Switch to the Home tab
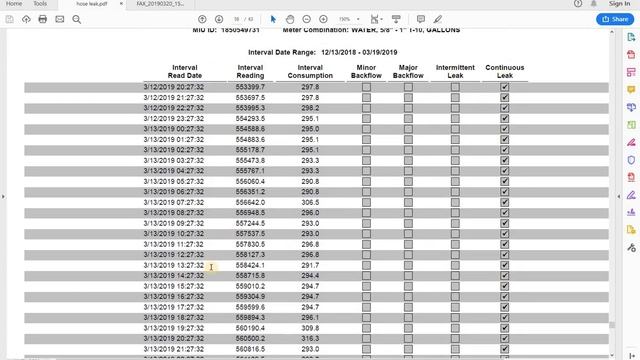The height and width of the screenshot is (360, 640). coord(14,4)
